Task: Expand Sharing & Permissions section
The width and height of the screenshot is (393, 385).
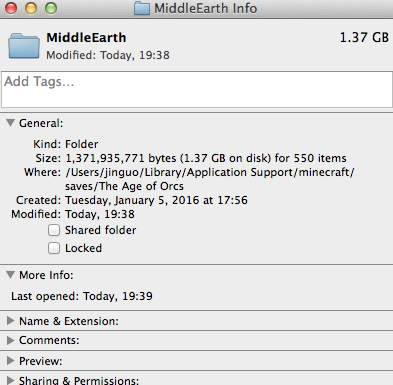Action: tap(11, 380)
